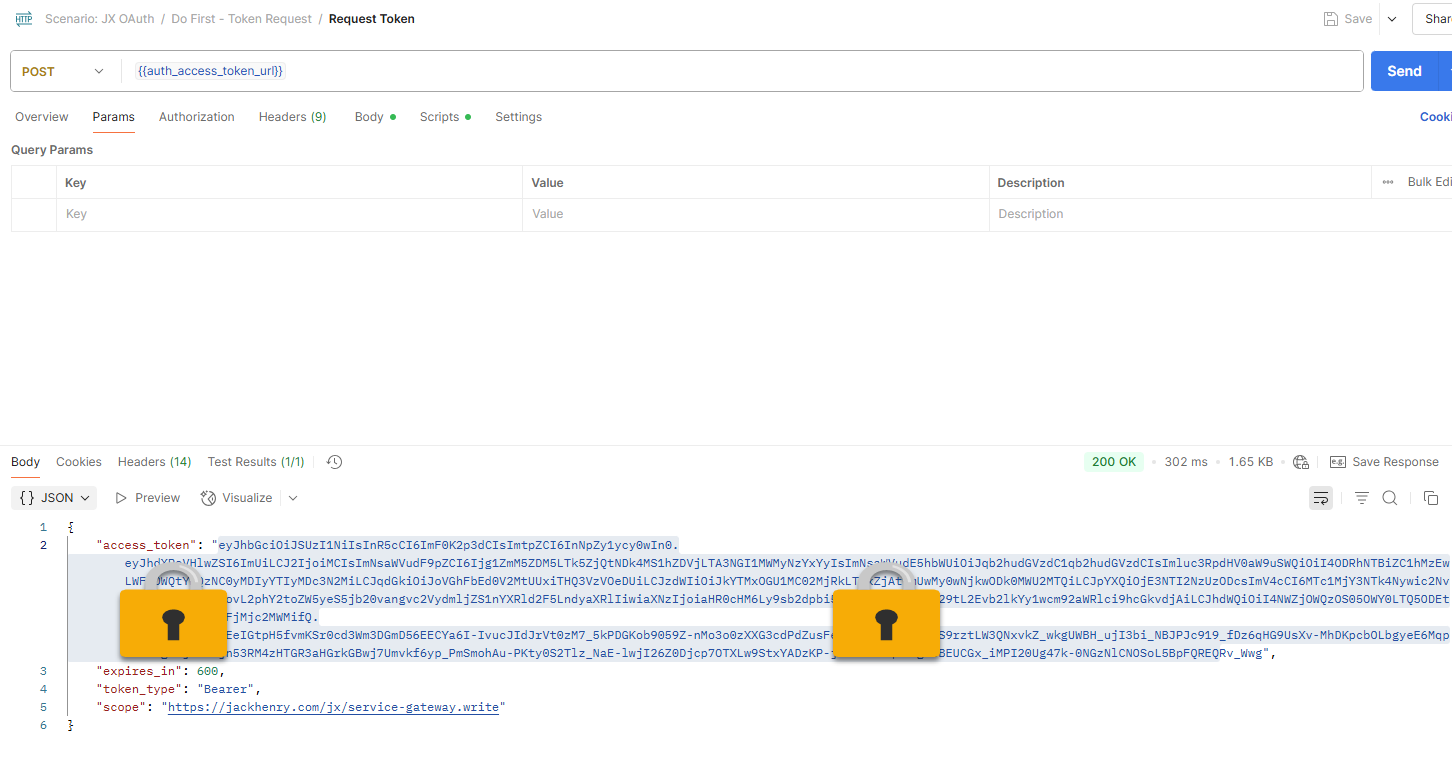Open Bulk Edit ellipsis icon in Query Params
The height and width of the screenshot is (759, 1452).
pyautogui.click(x=1387, y=182)
